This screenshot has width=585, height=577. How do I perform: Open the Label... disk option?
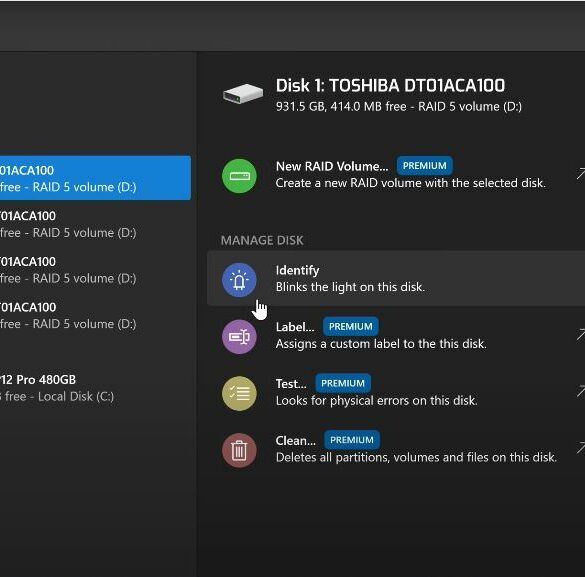[x=396, y=335]
